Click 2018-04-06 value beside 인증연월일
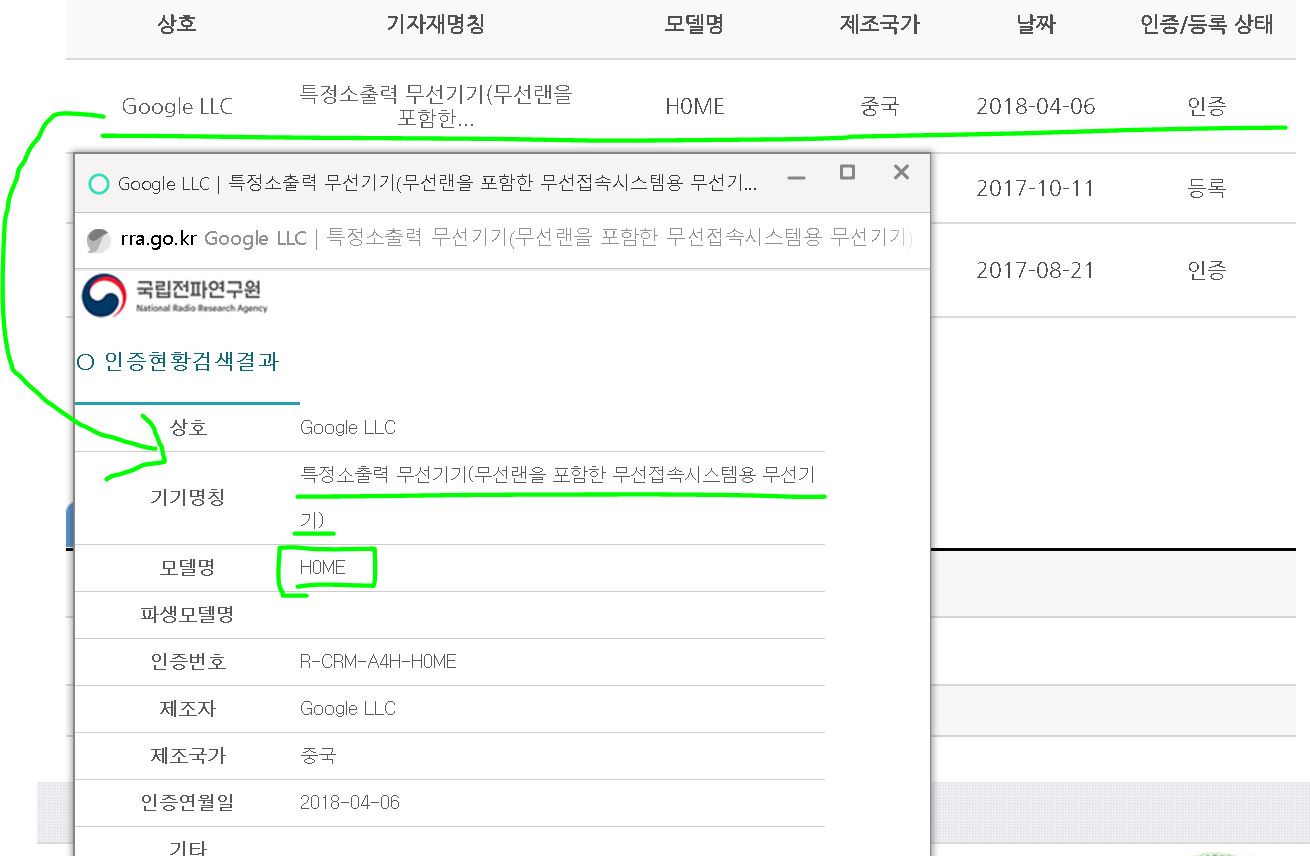1310x856 pixels. click(350, 803)
